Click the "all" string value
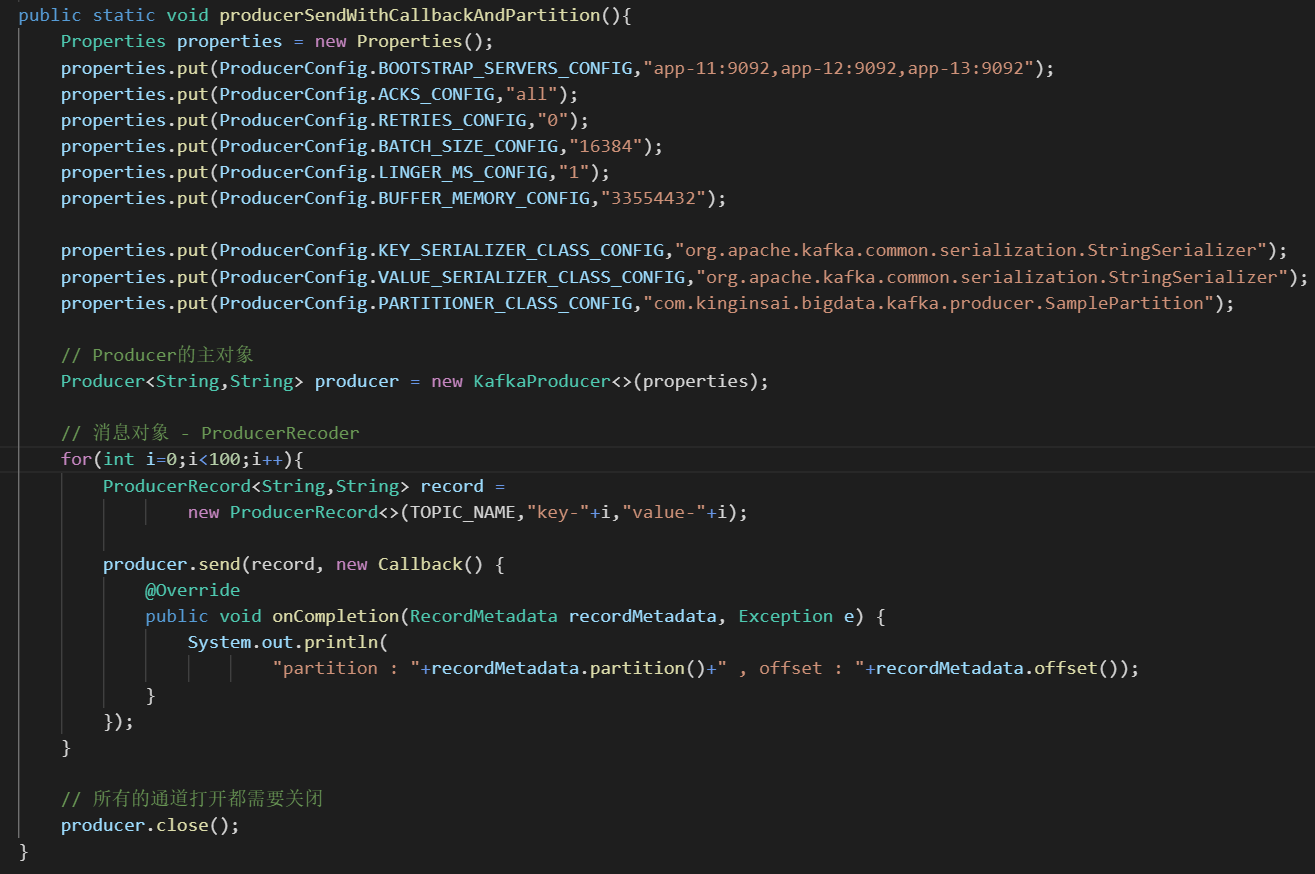Image resolution: width=1315 pixels, height=874 pixels. [x=532, y=94]
